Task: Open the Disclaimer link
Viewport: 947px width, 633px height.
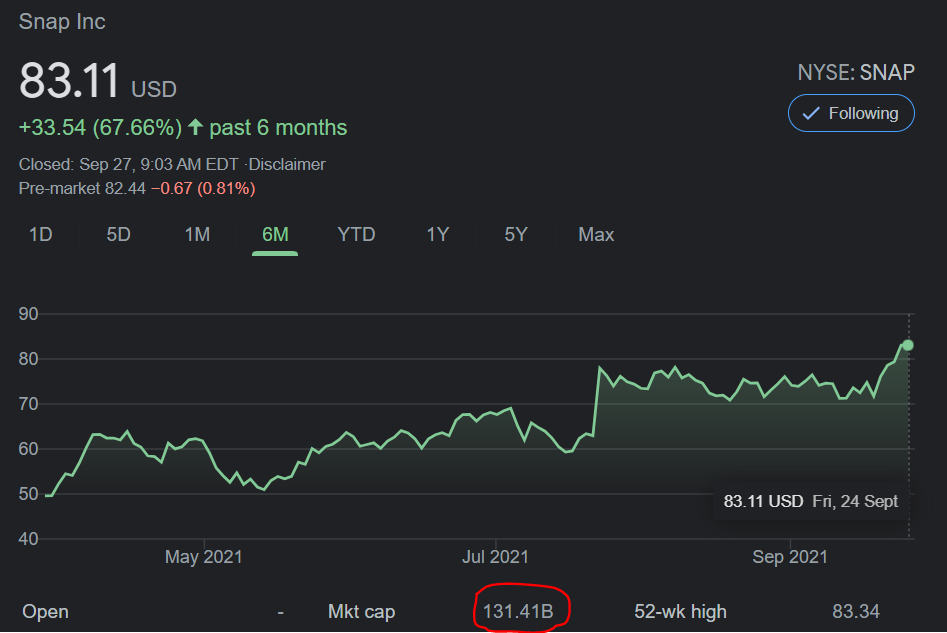Action: (x=287, y=164)
